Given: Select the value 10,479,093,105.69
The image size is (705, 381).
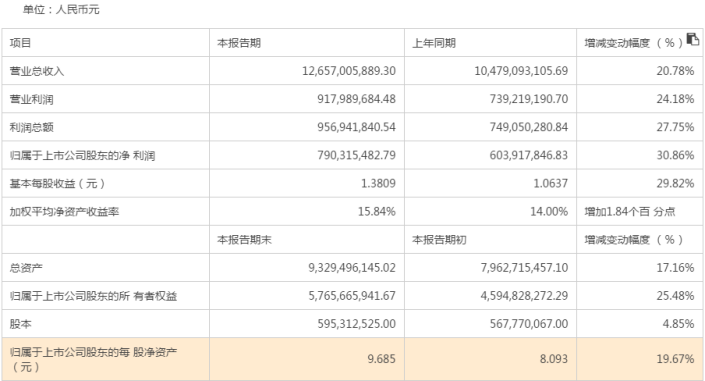Looking at the screenshot, I should coord(521,71).
